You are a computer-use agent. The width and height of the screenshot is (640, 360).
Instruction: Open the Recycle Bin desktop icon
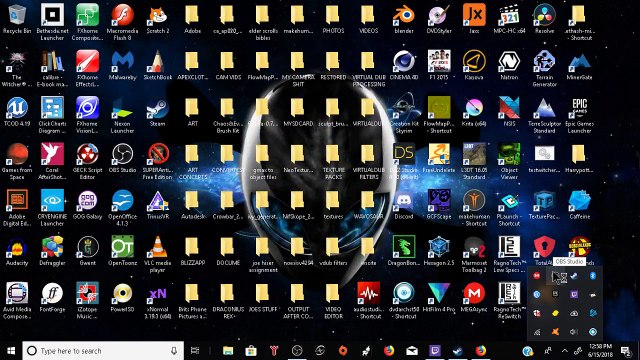click(x=17, y=19)
